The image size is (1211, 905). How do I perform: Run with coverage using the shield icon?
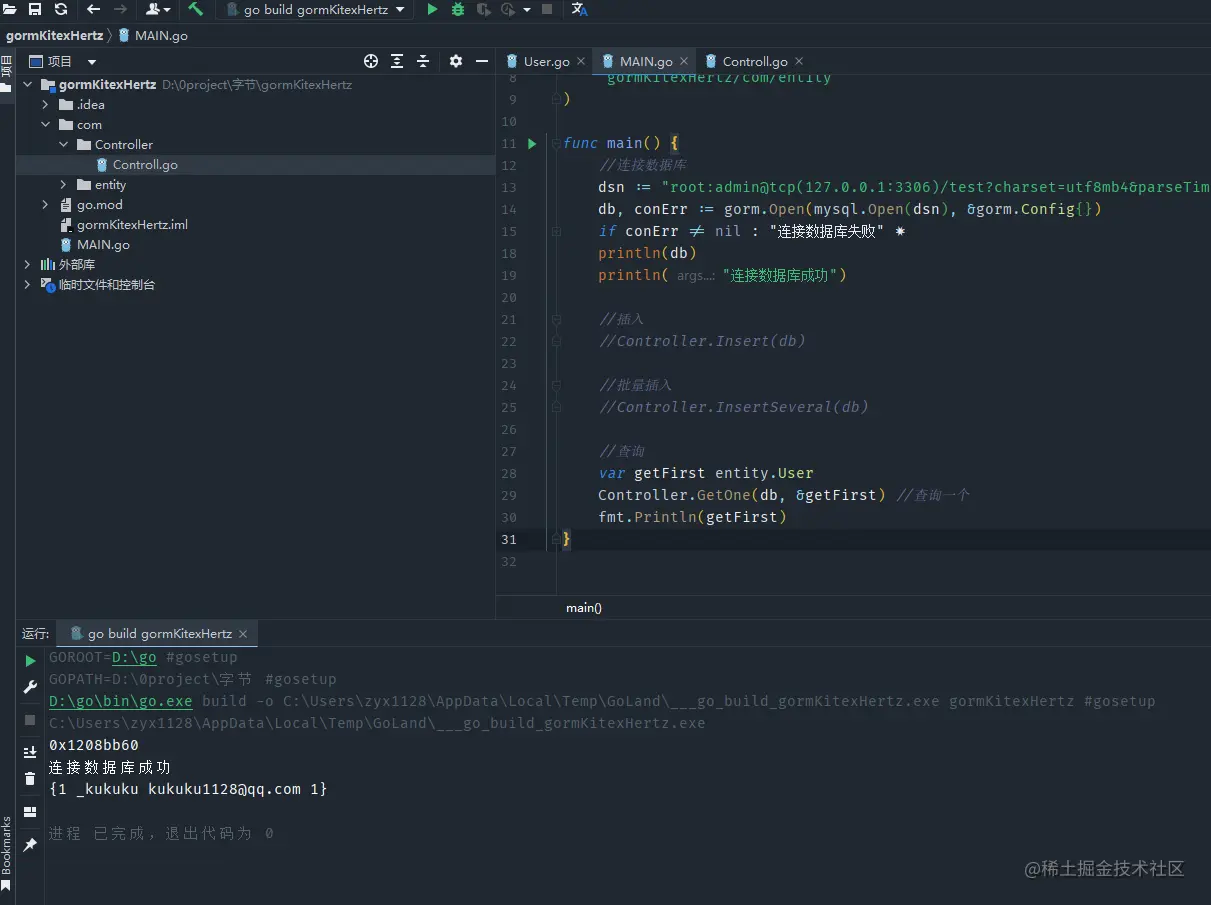[x=484, y=9]
